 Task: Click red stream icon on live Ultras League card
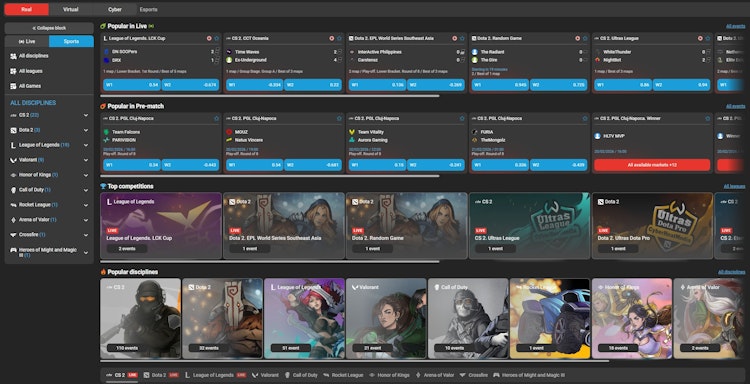700,38
